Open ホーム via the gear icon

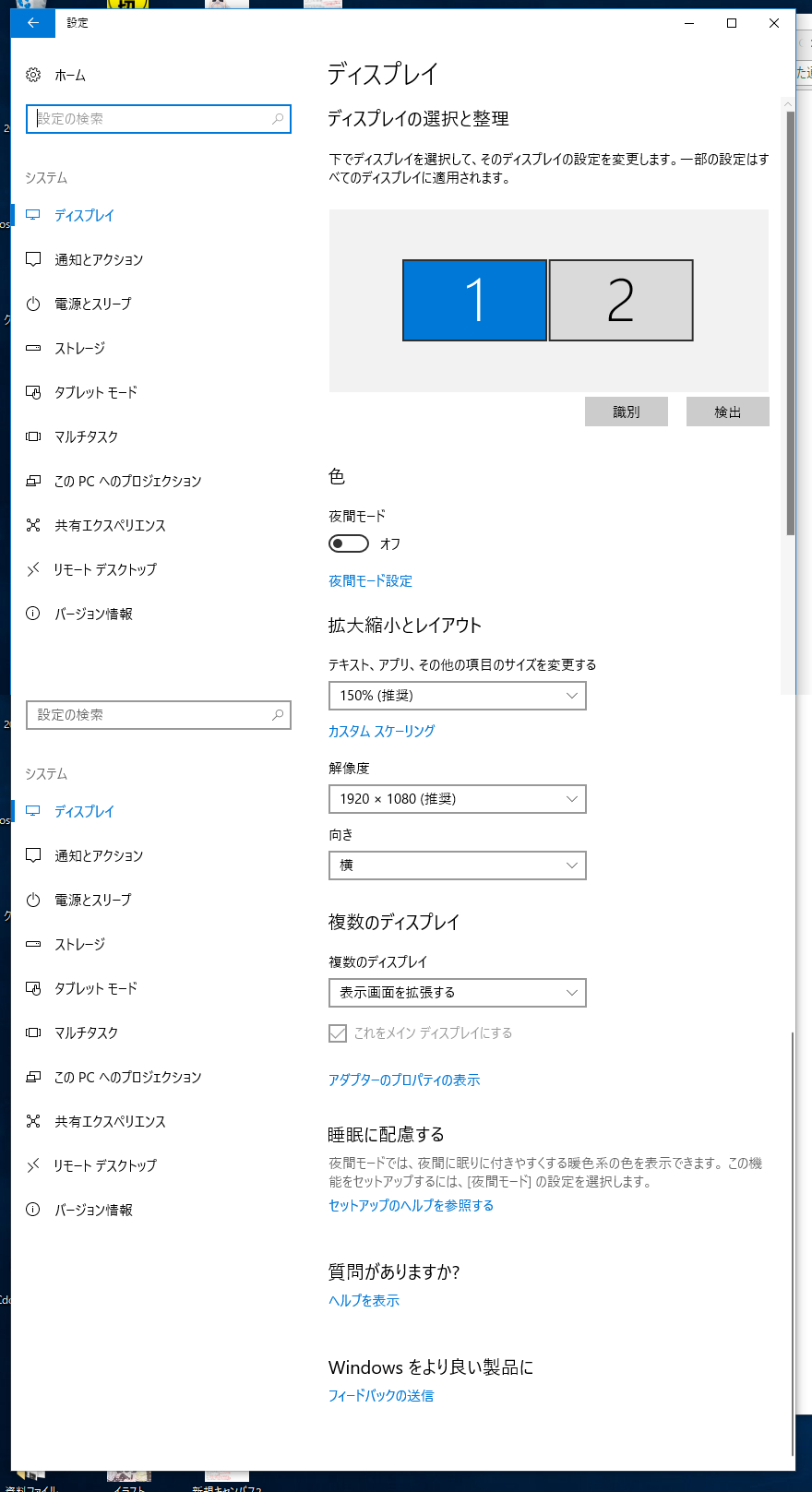[33, 75]
